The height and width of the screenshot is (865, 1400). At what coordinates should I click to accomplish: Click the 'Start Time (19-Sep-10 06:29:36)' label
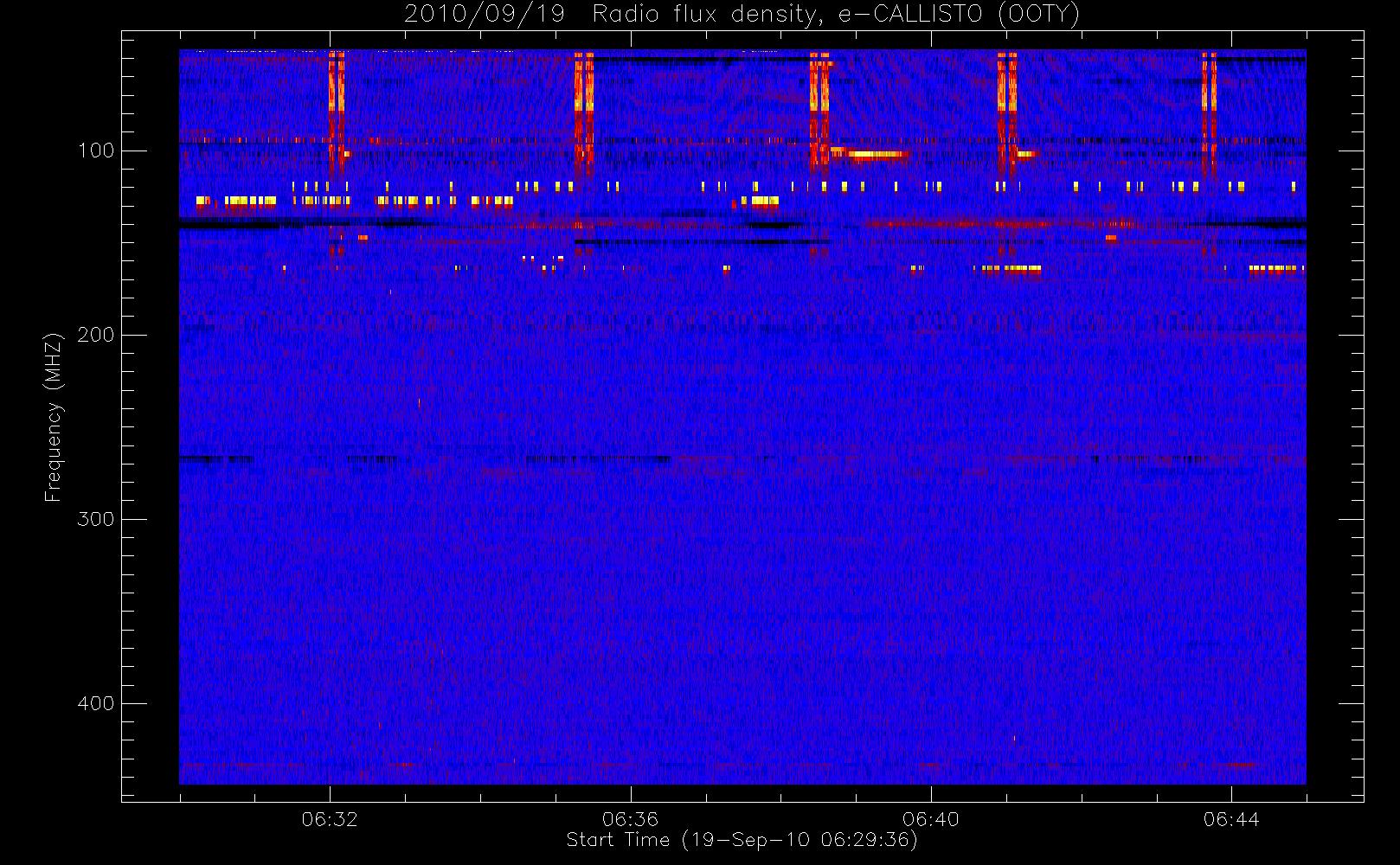742,840
